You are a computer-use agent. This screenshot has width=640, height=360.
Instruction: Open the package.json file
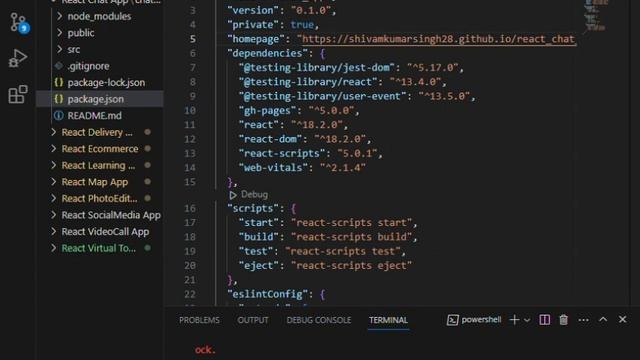click(96, 99)
